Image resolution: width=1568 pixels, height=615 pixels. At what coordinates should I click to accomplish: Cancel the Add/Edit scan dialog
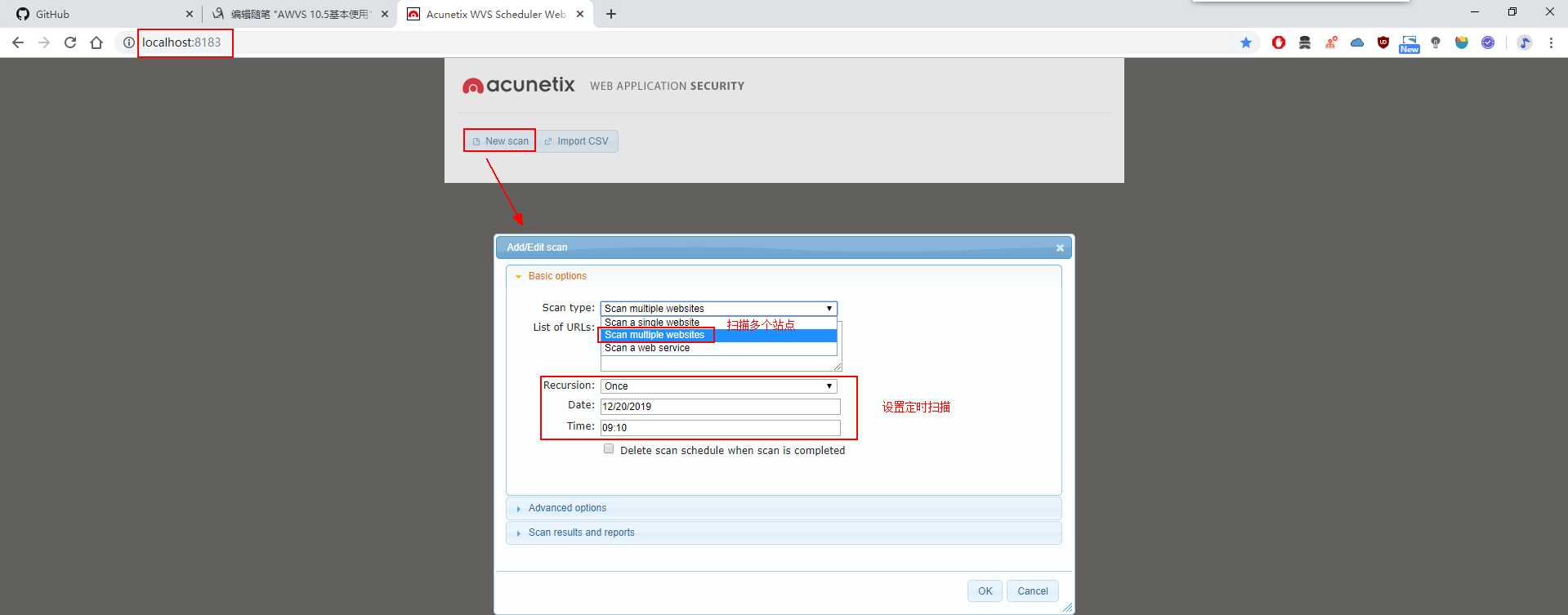1033,591
